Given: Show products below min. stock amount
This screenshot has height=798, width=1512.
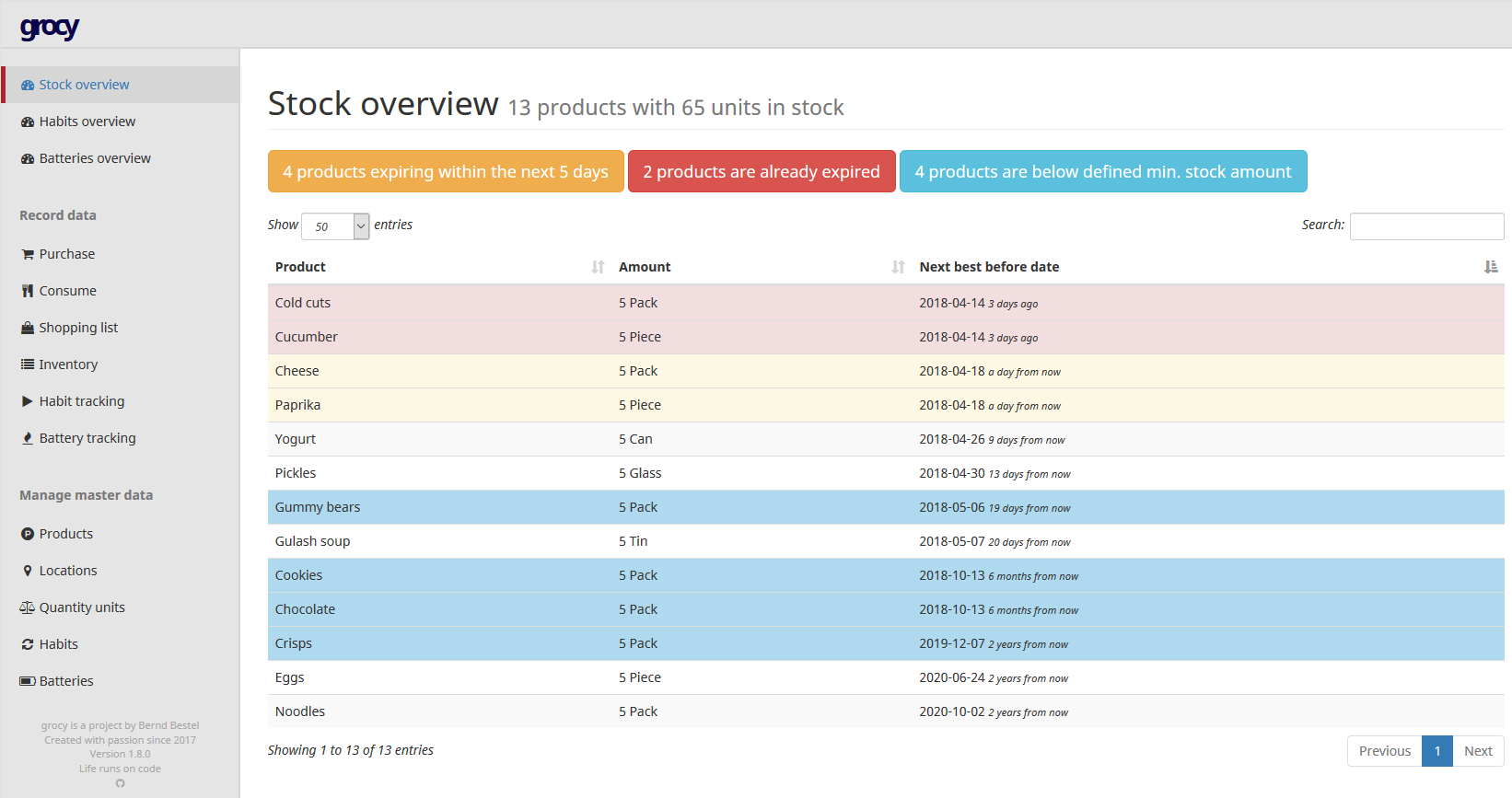Looking at the screenshot, I should pos(1102,172).
